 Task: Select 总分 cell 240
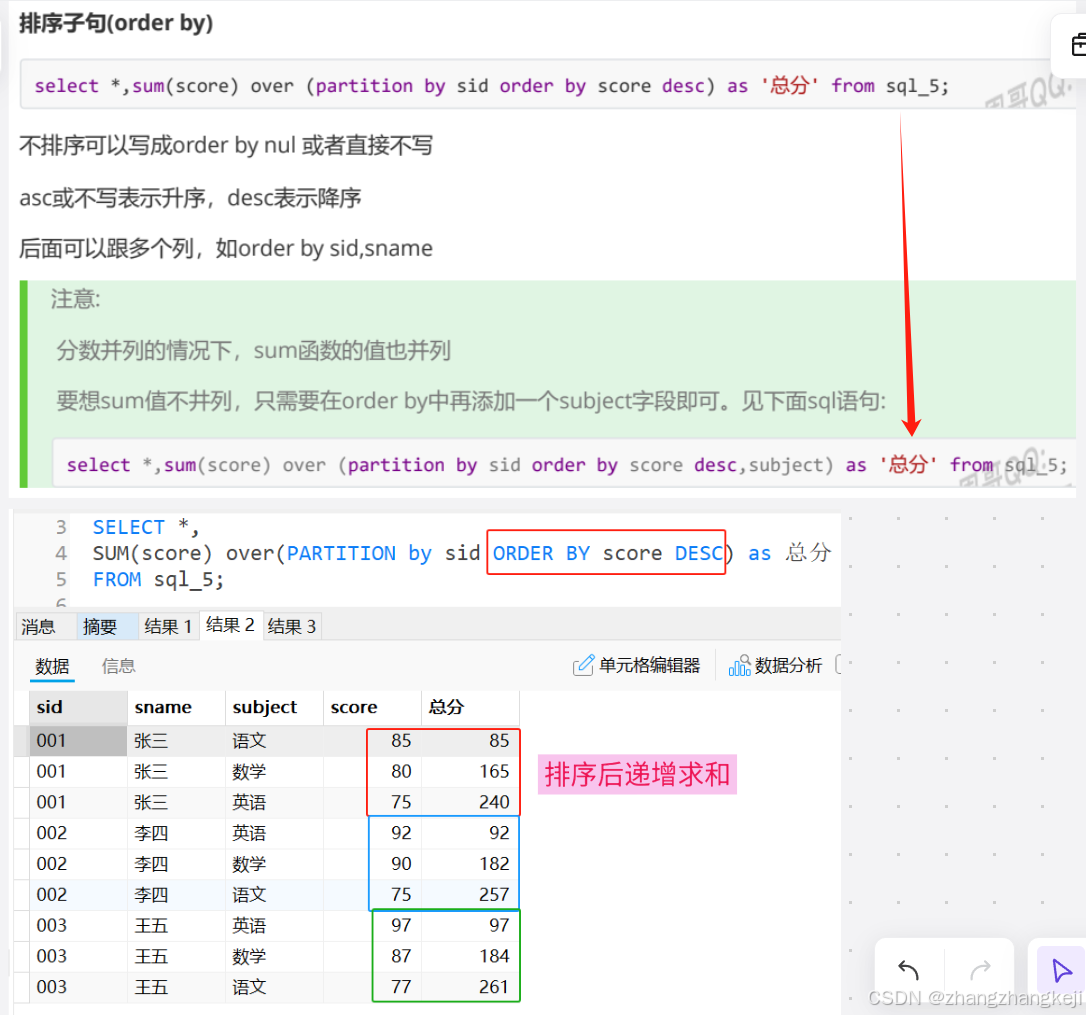tap(470, 802)
